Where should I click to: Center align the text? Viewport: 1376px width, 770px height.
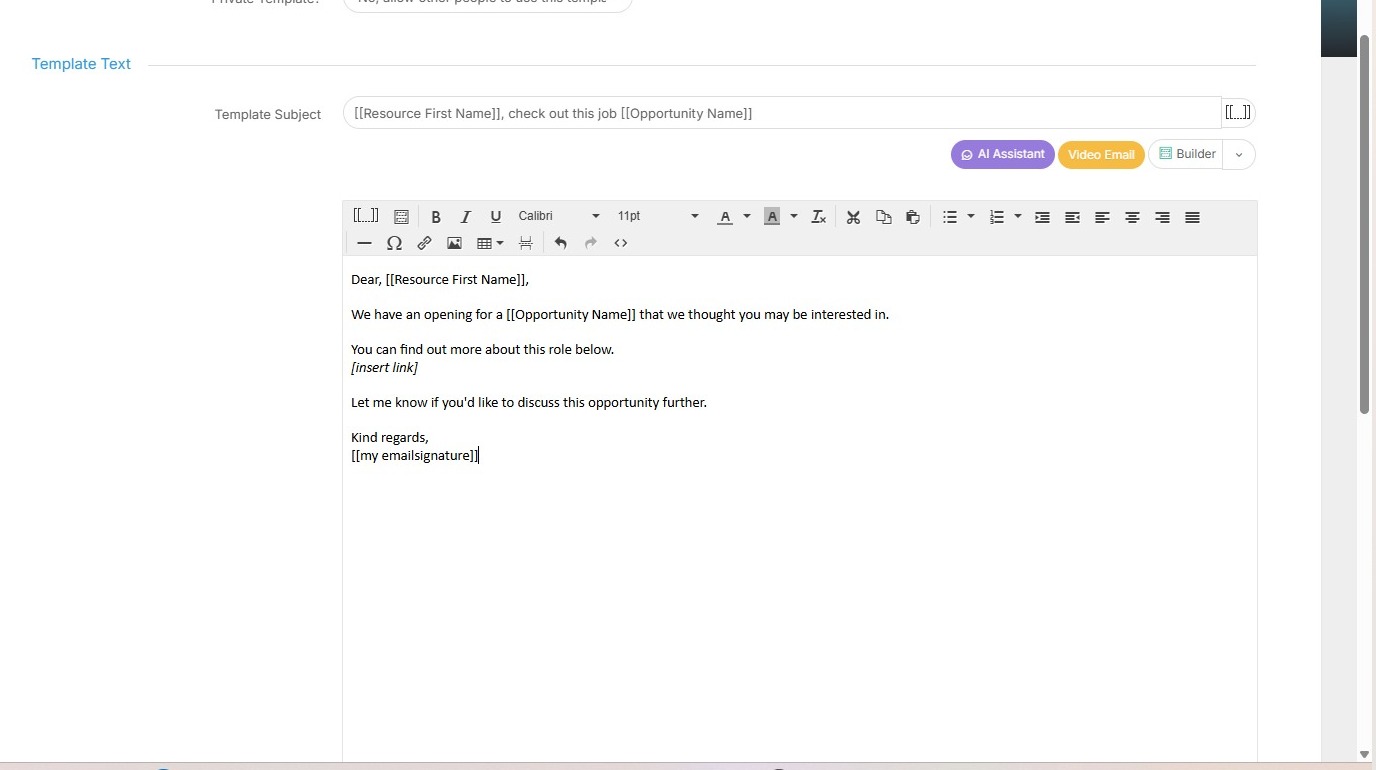pos(1132,217)
